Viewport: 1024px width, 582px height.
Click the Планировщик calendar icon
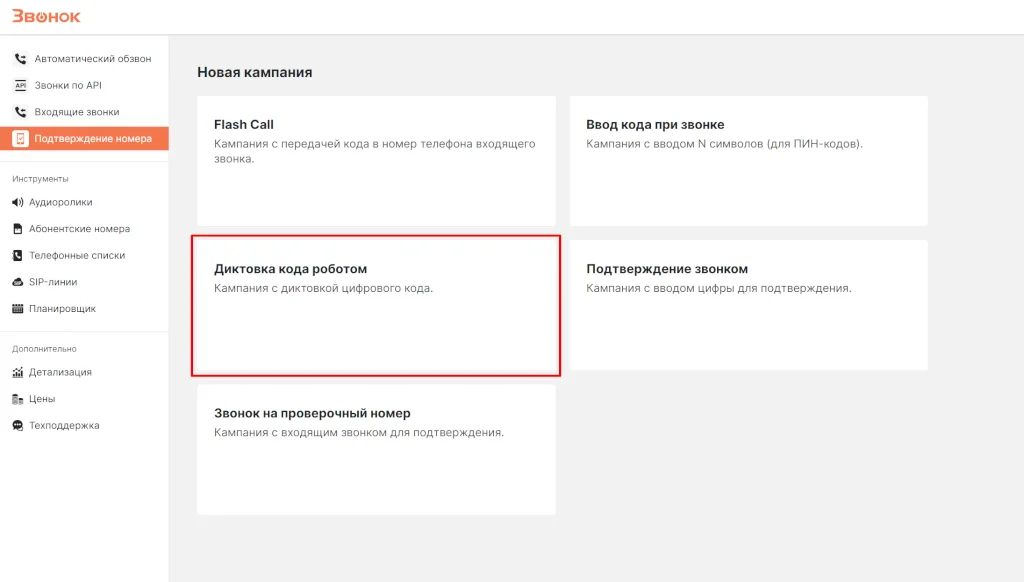[17, 309]
